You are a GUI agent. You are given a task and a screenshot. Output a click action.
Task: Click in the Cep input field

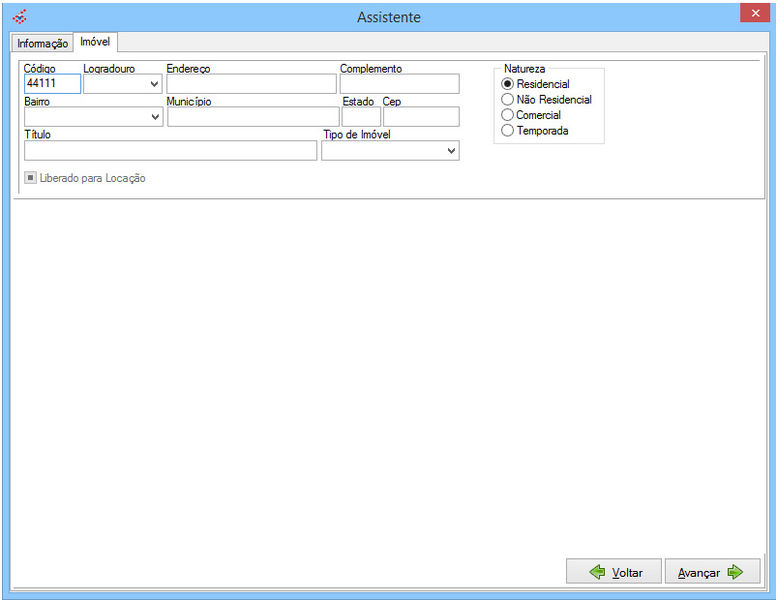[420, 117]
